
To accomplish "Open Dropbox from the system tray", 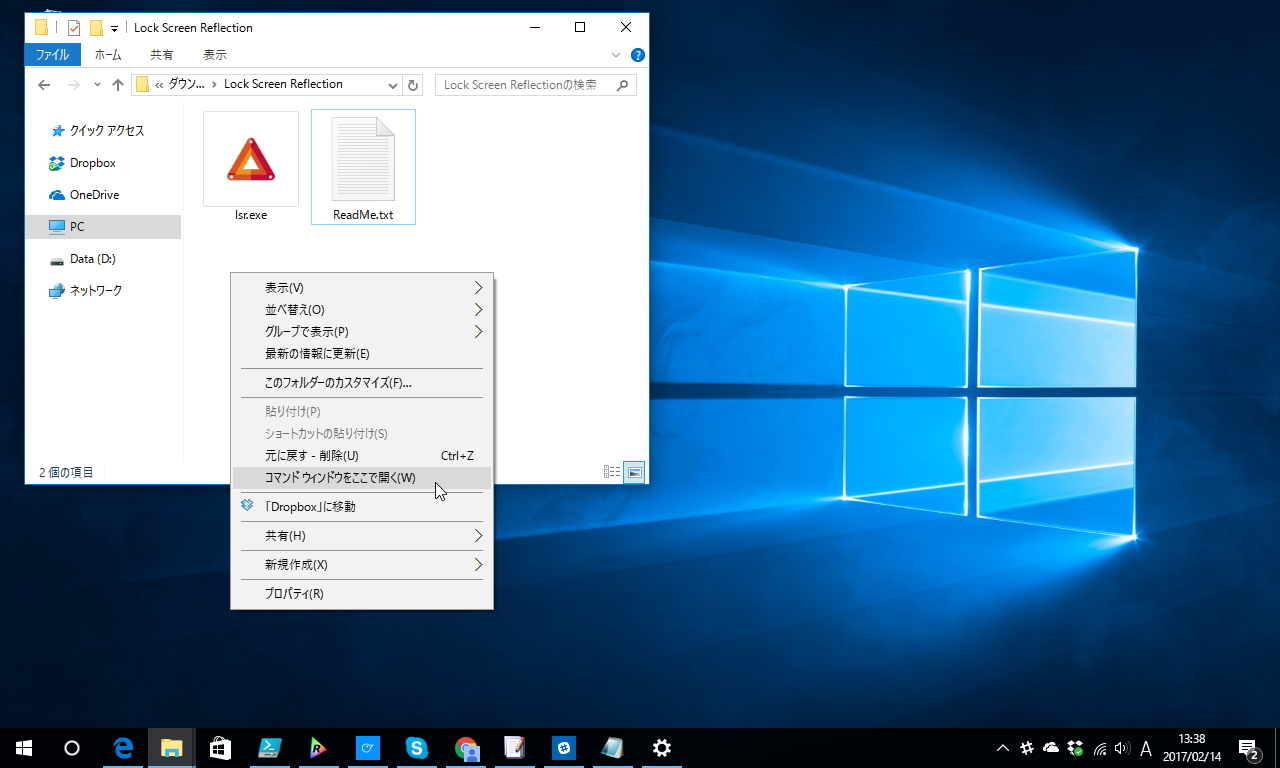I will coord(1073,748).
